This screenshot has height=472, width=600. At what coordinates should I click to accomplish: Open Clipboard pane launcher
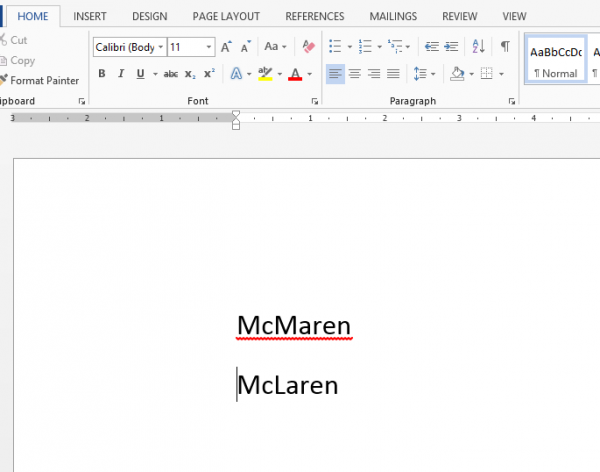click(x=82, y=101)
